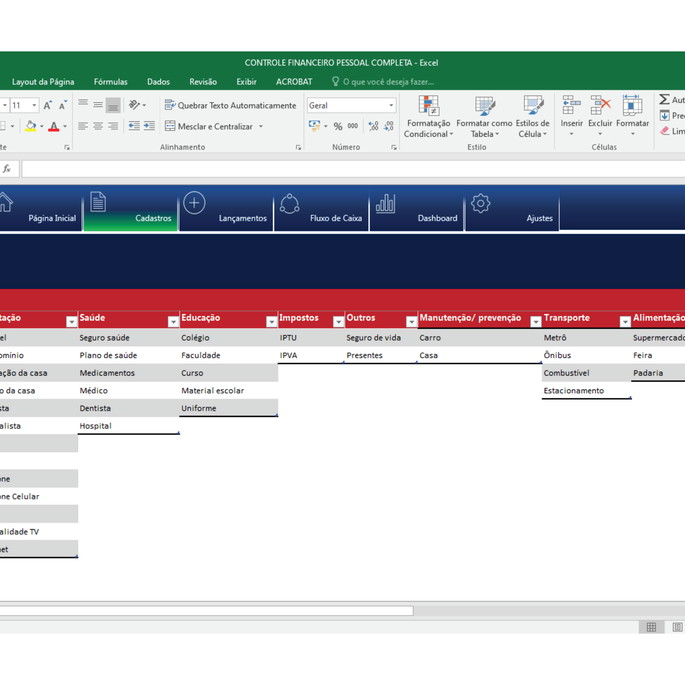Select the 'Plano de saúde' cell

click(x=128, y=355)
